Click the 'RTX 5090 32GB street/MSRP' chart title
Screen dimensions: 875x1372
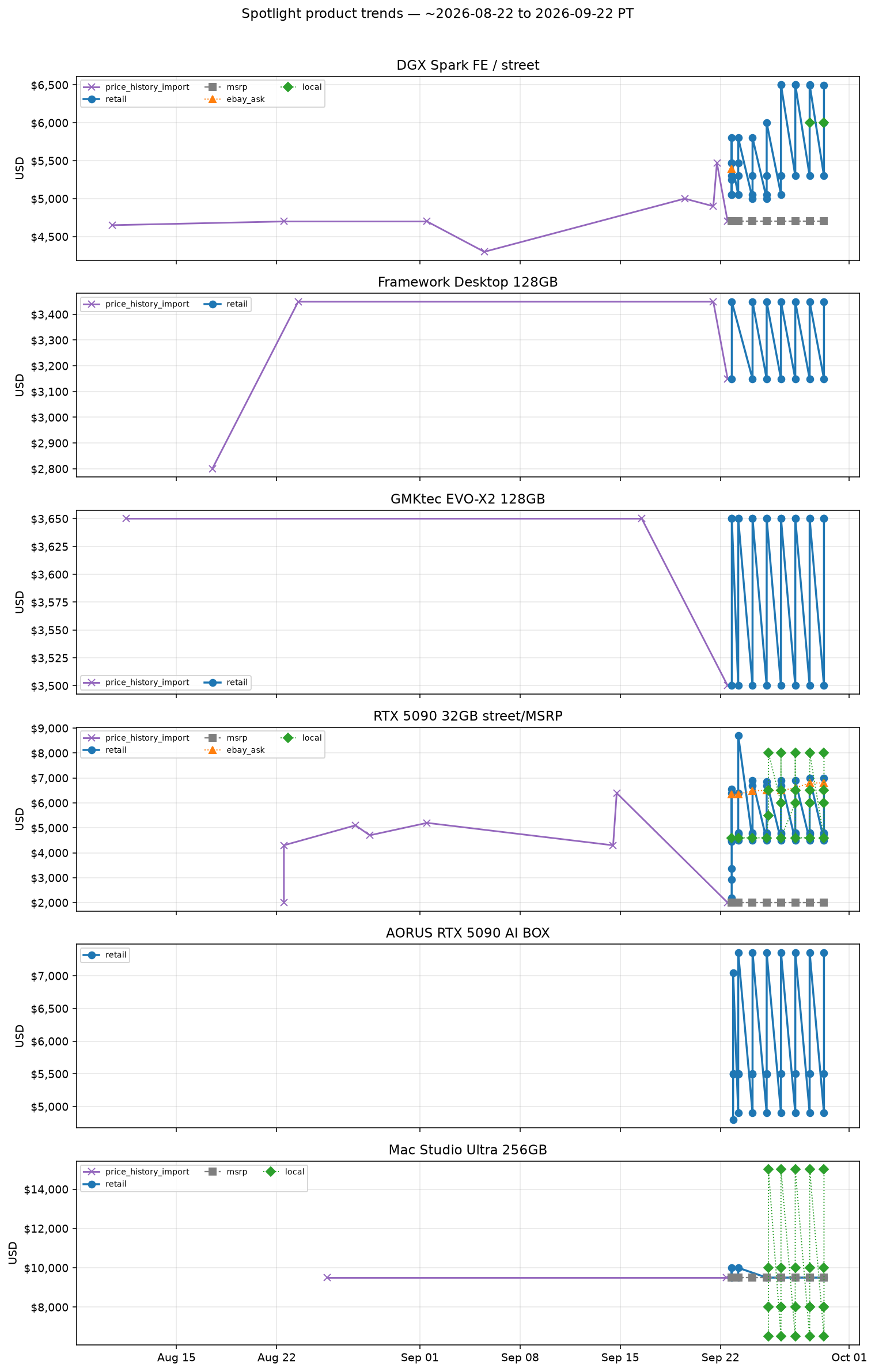[x=468, y=716]
